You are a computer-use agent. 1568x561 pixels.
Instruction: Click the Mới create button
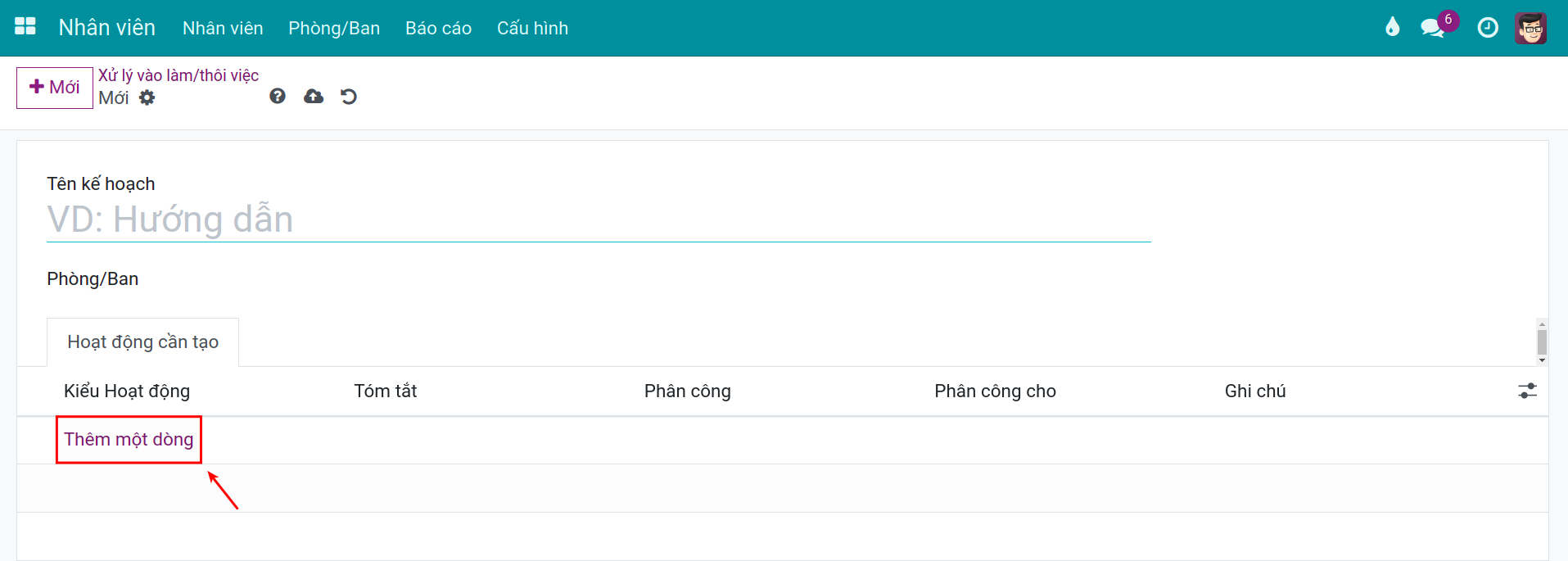click(55, 88)
